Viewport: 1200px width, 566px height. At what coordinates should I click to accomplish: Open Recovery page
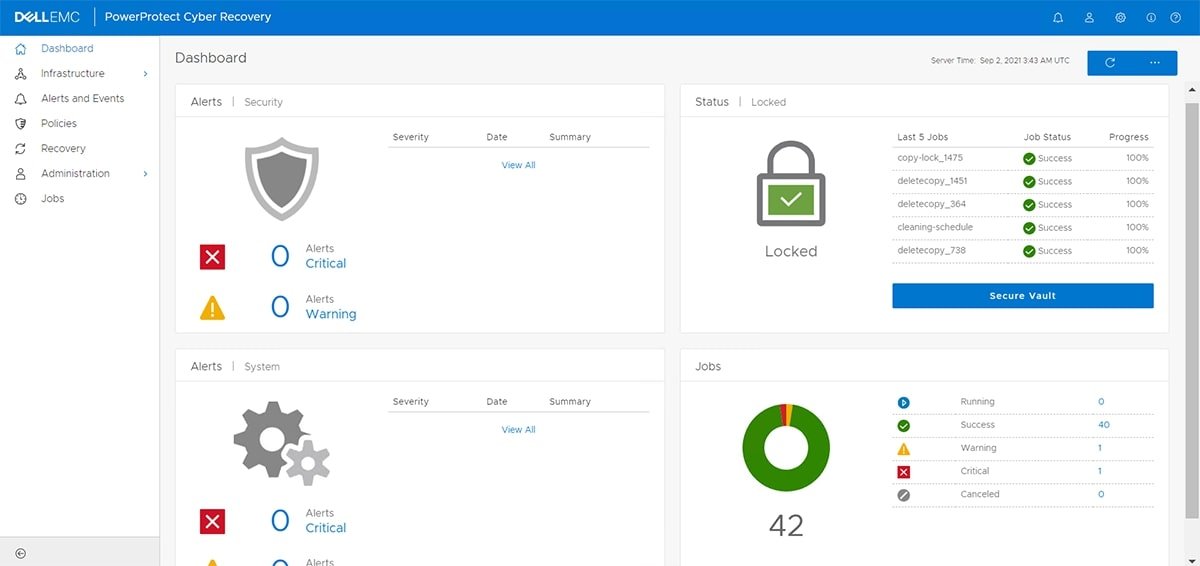coord(63,148)
